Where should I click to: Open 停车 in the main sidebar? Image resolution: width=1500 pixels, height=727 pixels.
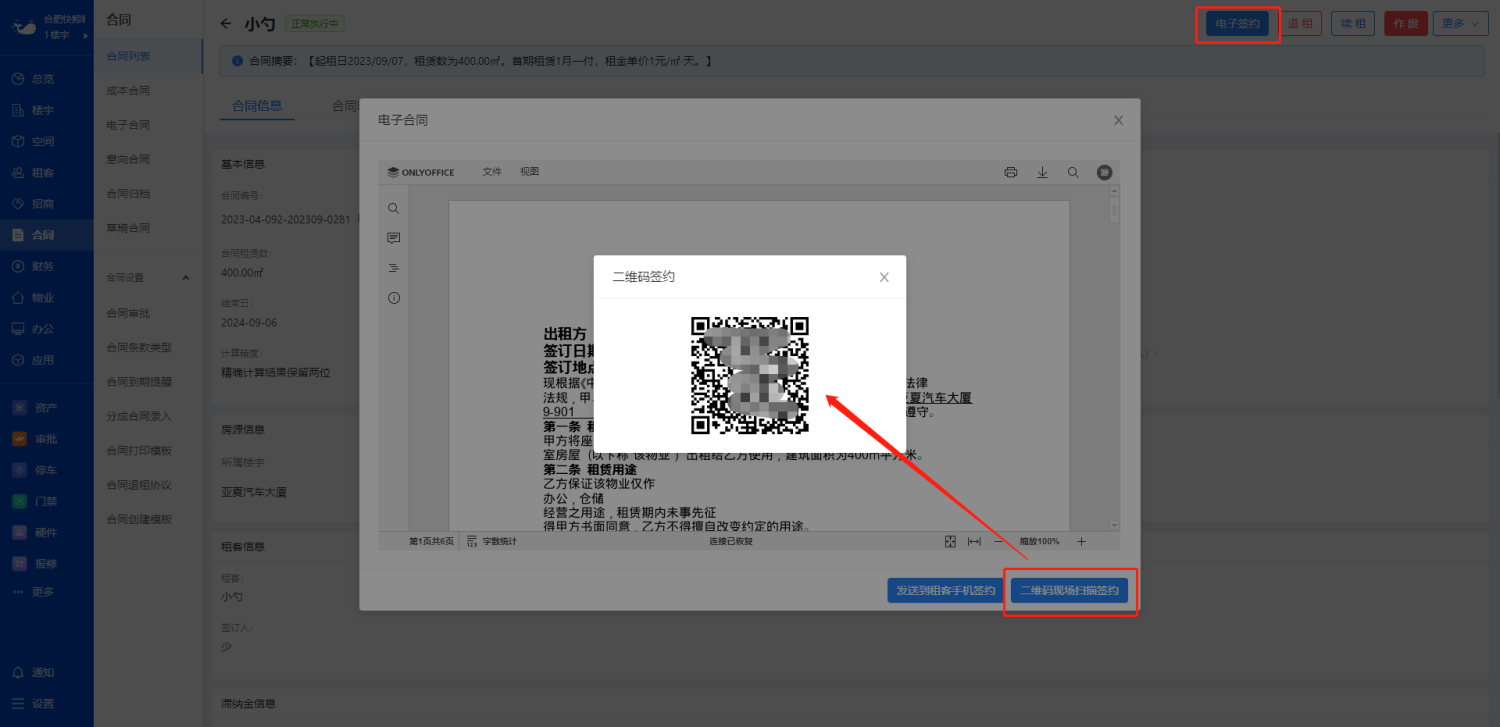[x=47, y=469]
